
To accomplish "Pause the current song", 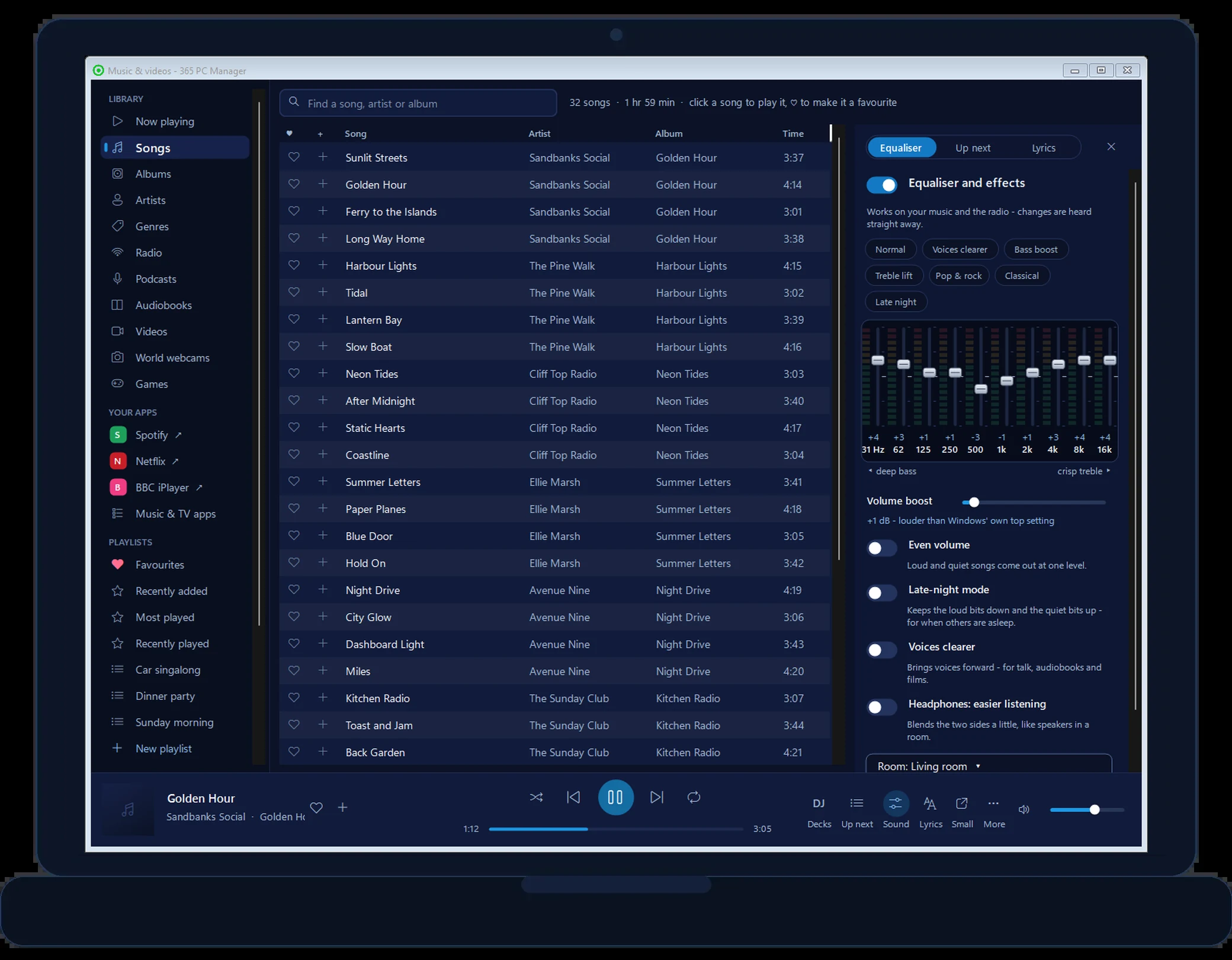I will click(x=615, y=797).
